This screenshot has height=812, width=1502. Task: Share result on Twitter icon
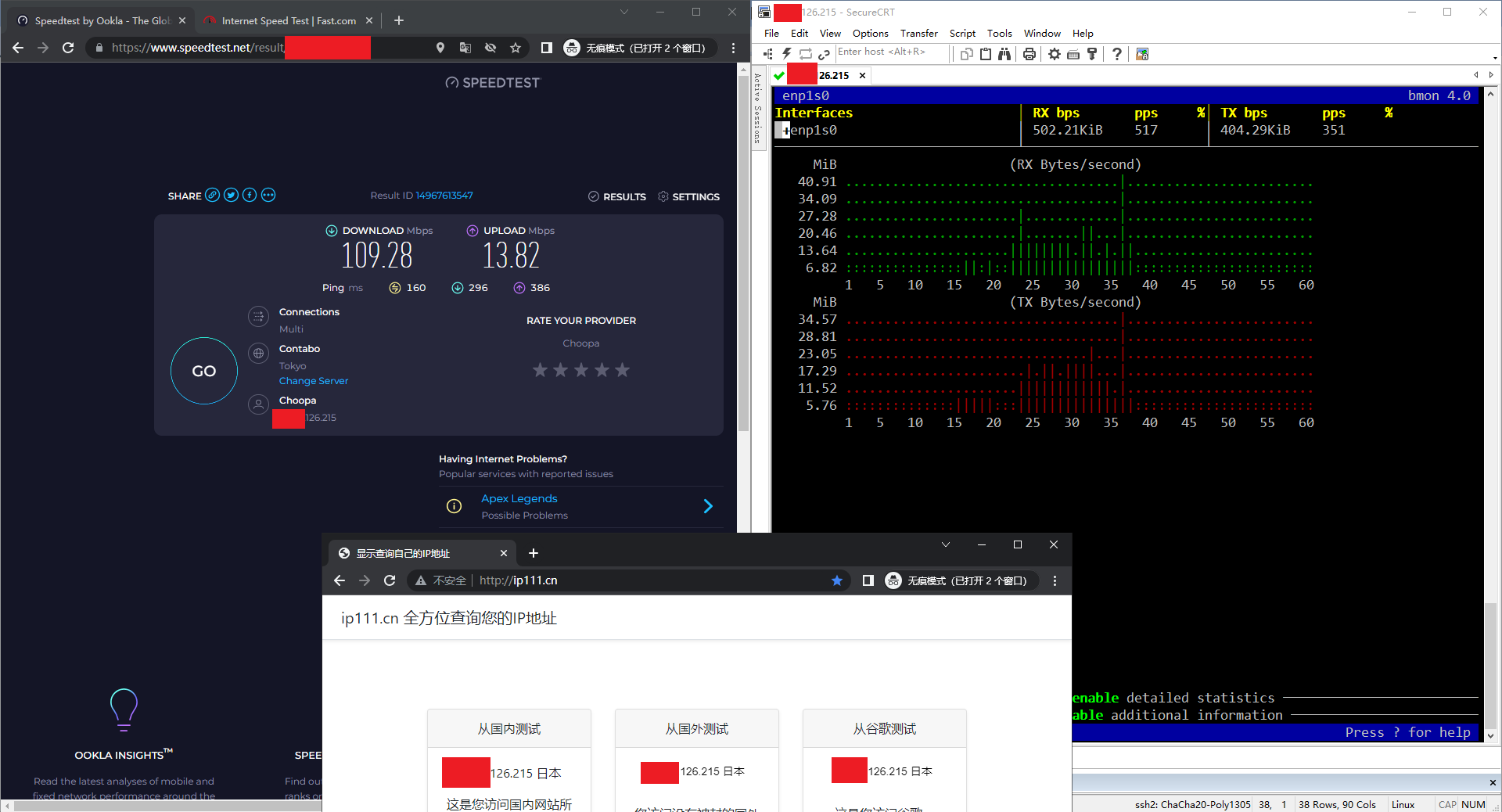pyautogui.click(x=231, y=196)
